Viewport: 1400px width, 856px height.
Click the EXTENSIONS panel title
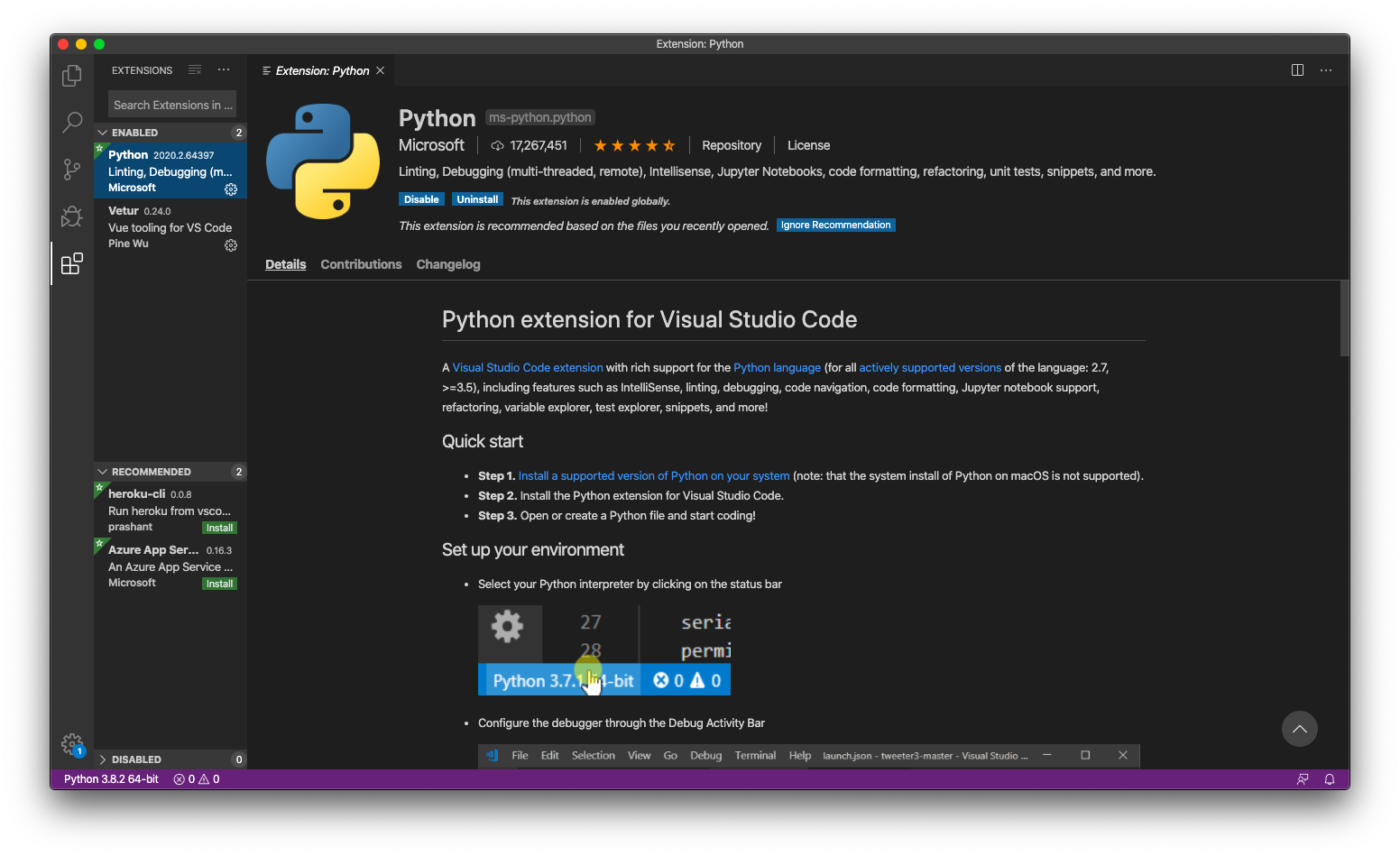tap(142, 70)
